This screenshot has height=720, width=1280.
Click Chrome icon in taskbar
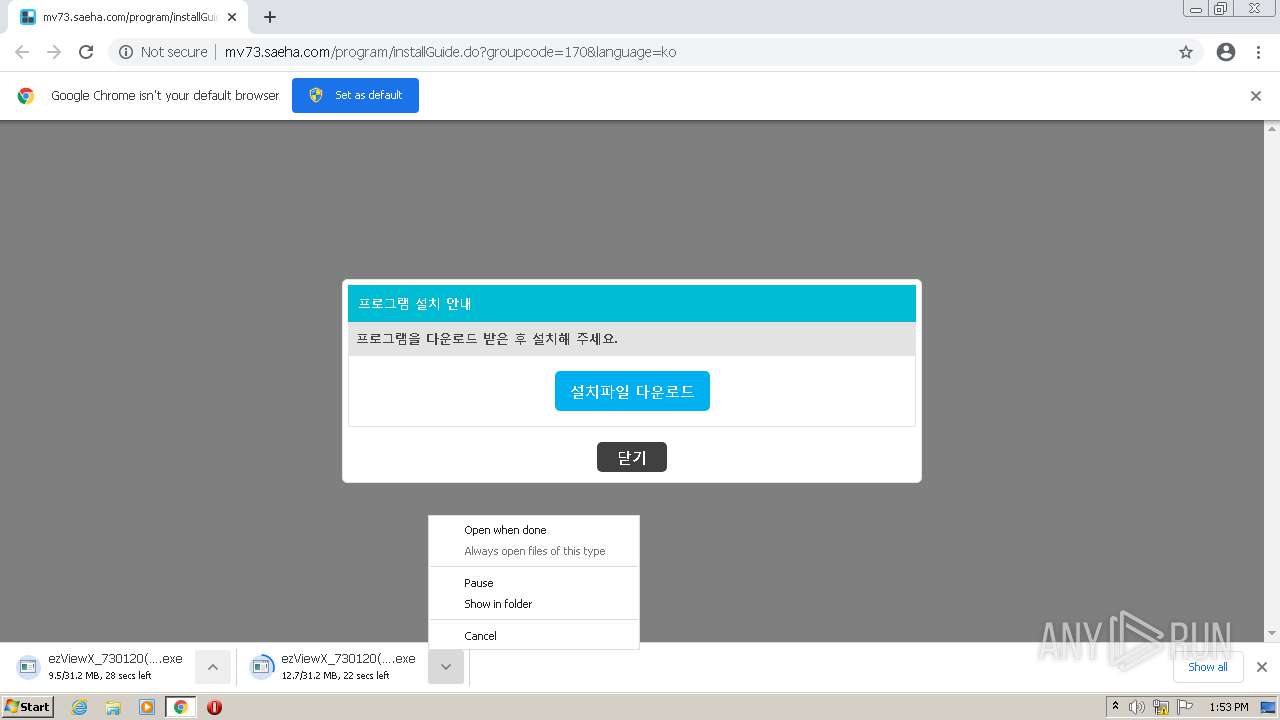click(x=181, y=707)
